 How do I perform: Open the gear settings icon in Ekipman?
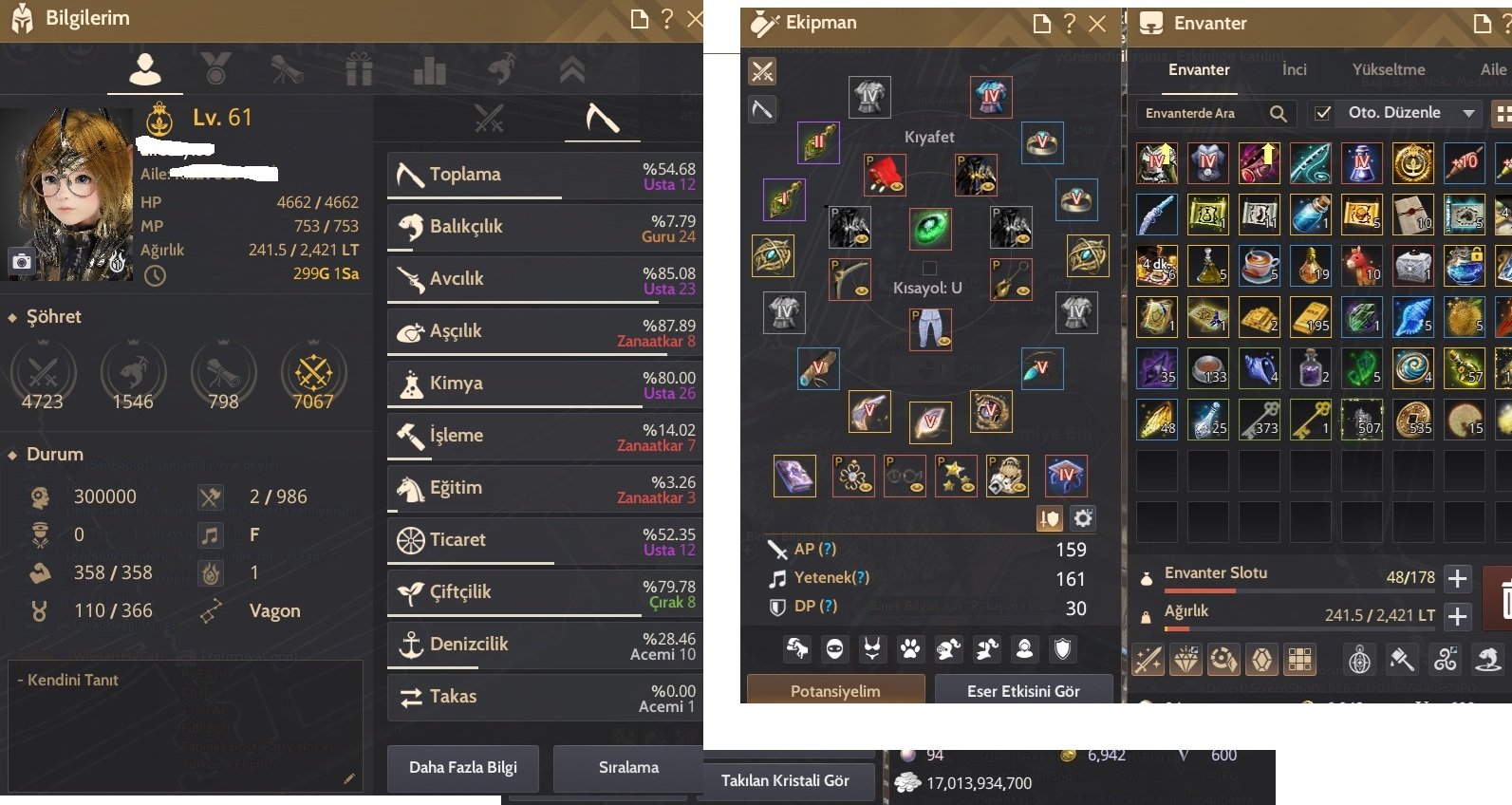(x=1083, y=518)
